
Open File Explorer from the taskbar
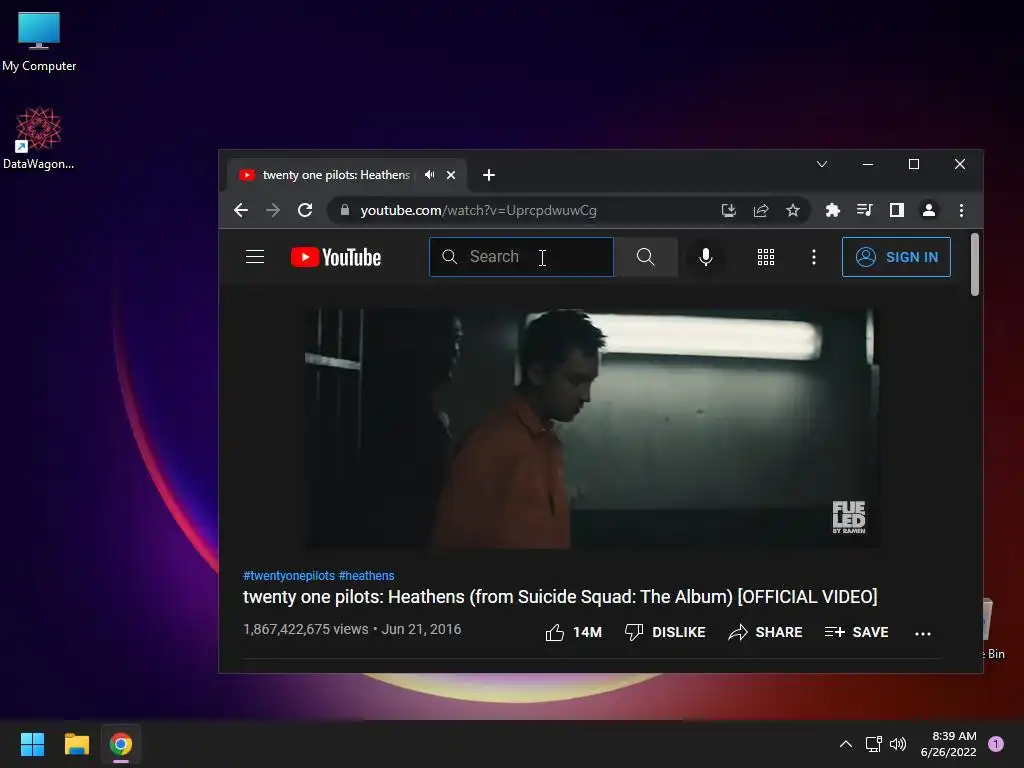76,744
